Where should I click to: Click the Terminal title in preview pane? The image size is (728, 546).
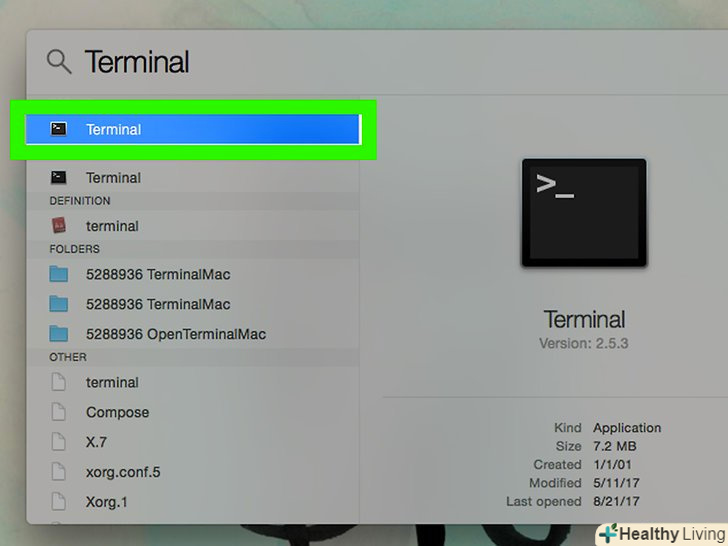click(584, 319)
